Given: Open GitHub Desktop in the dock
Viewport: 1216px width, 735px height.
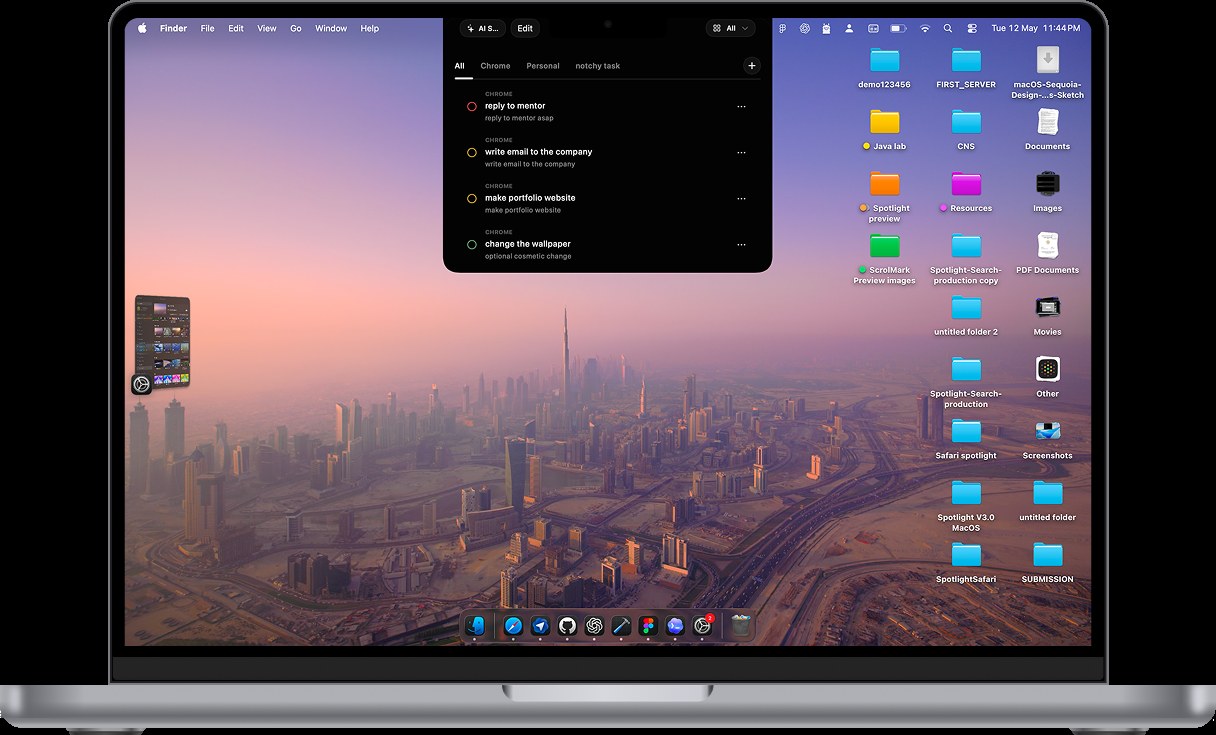Looking at the screenshot, I should pyautogui.click(x=567, y=626).
